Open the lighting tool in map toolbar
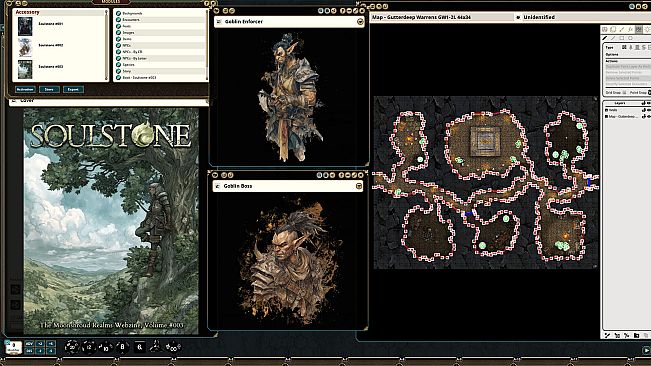 click(647, 29)
